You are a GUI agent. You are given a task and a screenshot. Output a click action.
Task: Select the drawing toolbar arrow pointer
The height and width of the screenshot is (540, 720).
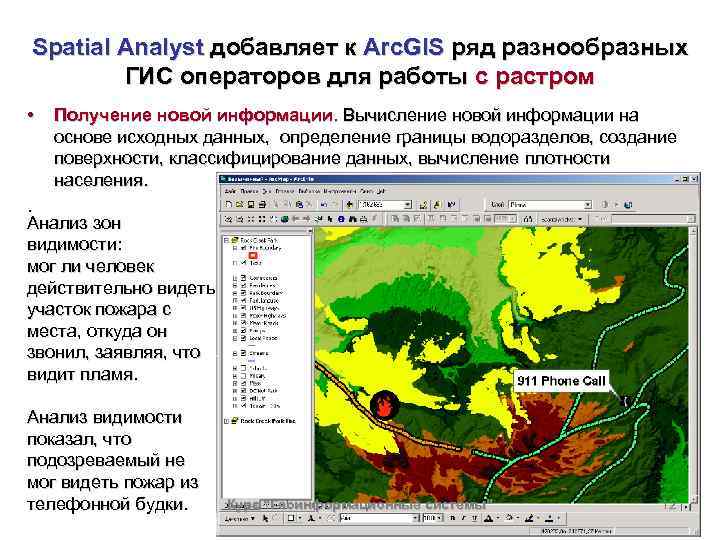265,518
